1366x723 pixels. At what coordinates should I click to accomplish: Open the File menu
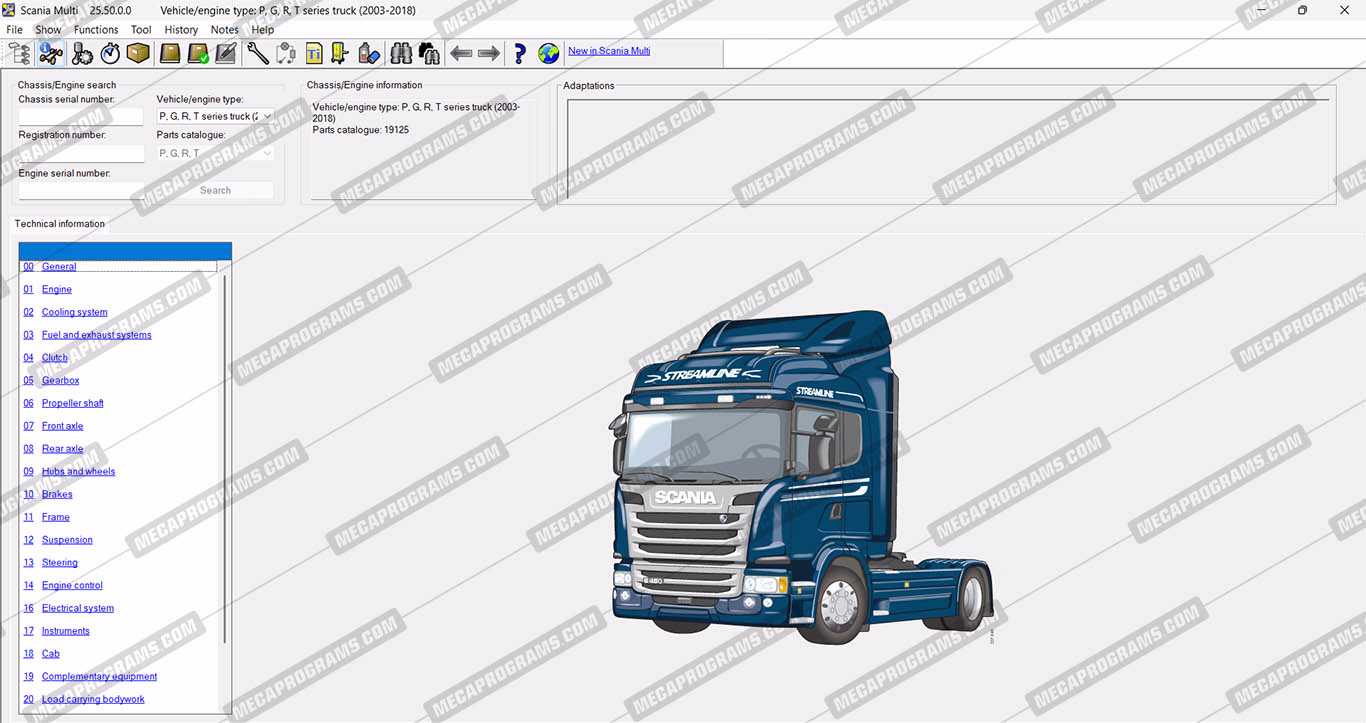(x=15, y=30)
